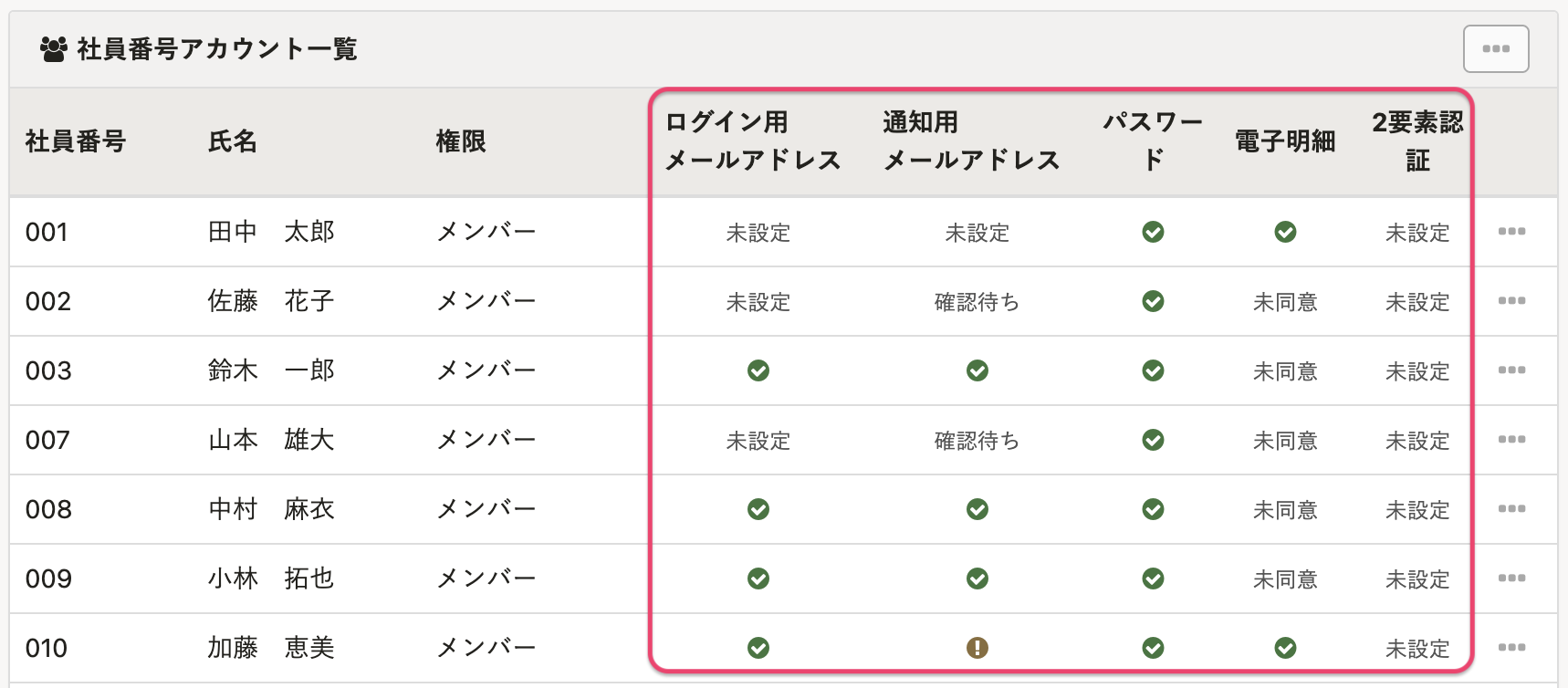
Task: Open row actions menu for 加藤 恵美
Action: tap(1511, 648)
